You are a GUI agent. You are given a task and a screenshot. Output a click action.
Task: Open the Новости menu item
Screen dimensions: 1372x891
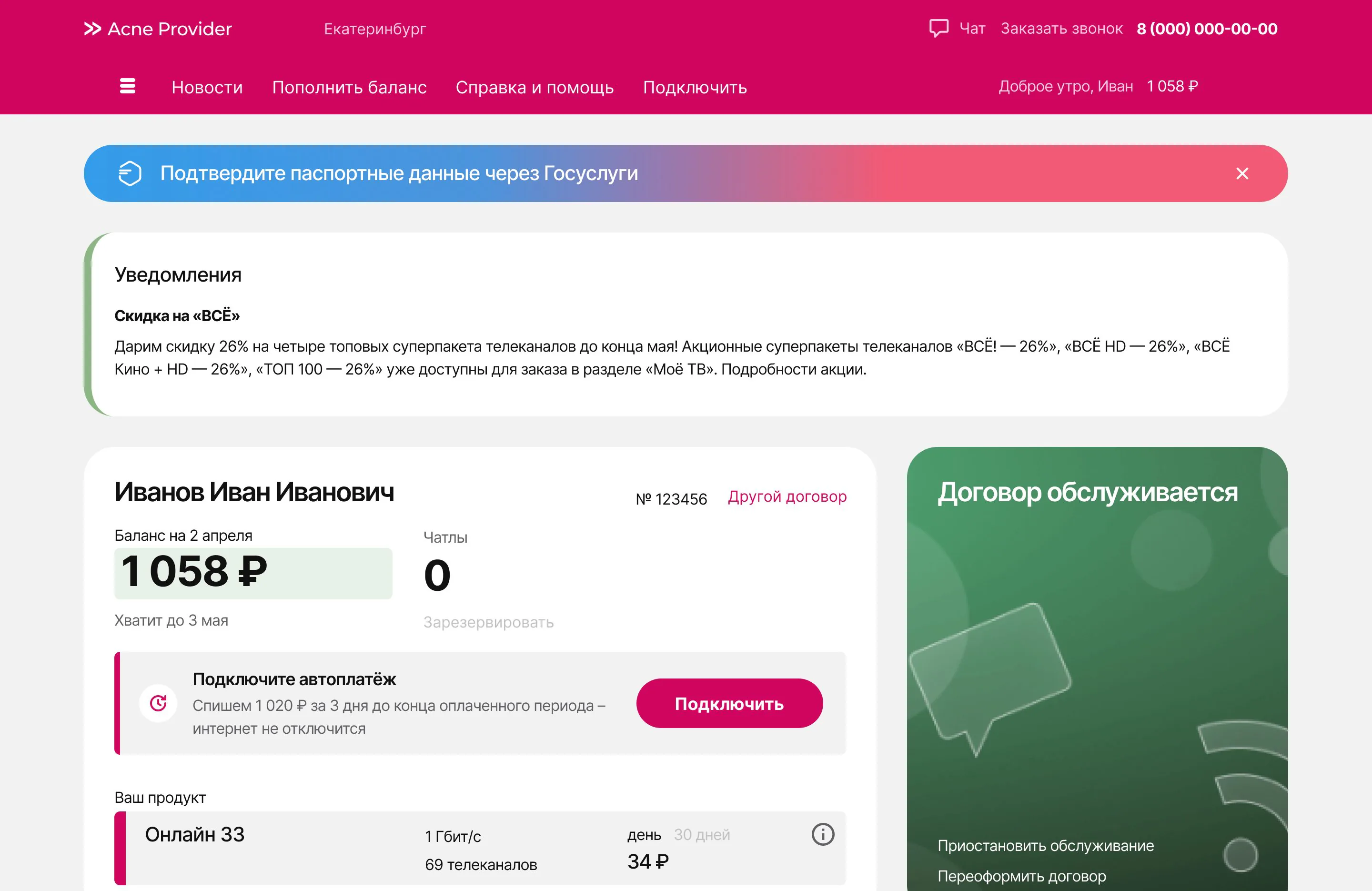tap(207, 87)
